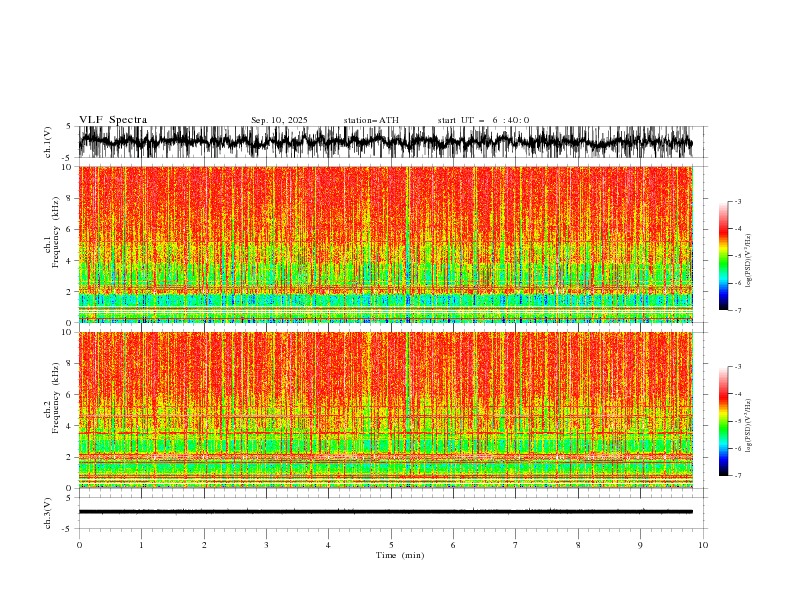Click the "-3" label on upper color bar
This screenshot has width=792, height=612.
pos(738,201)
